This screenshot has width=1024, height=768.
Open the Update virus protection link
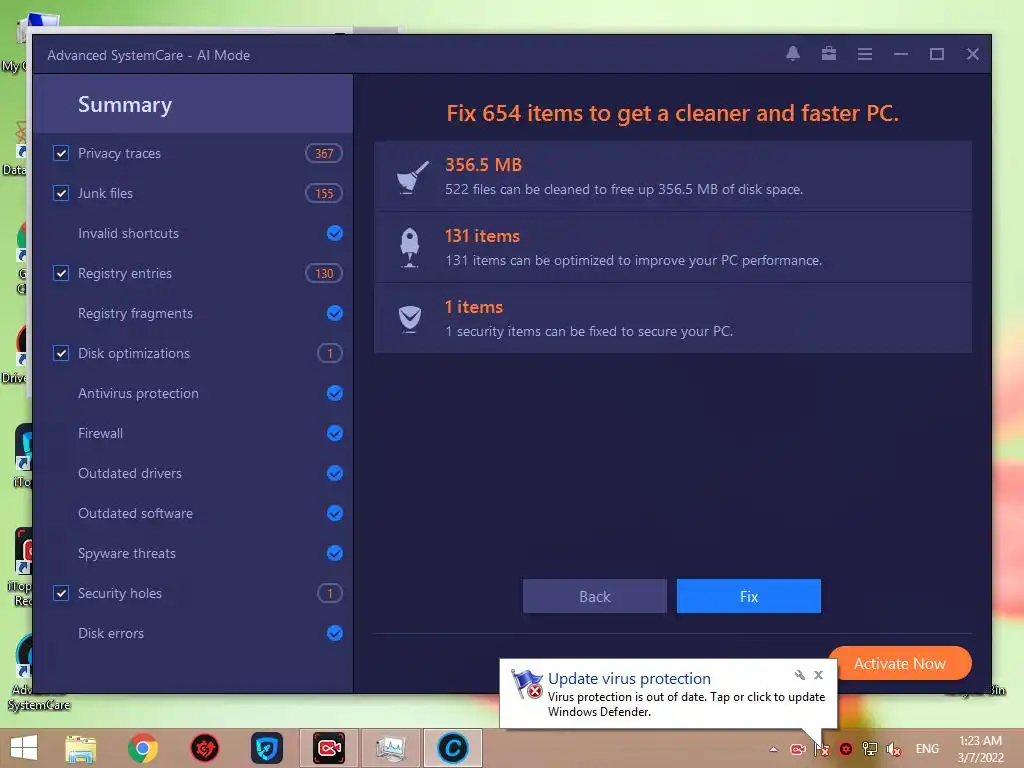click(629, 679)
